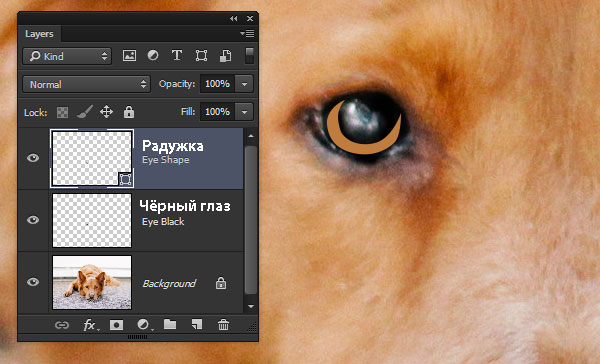Click the Background layer name
This screenshot has height=364, width=600.
pos(169,284)
